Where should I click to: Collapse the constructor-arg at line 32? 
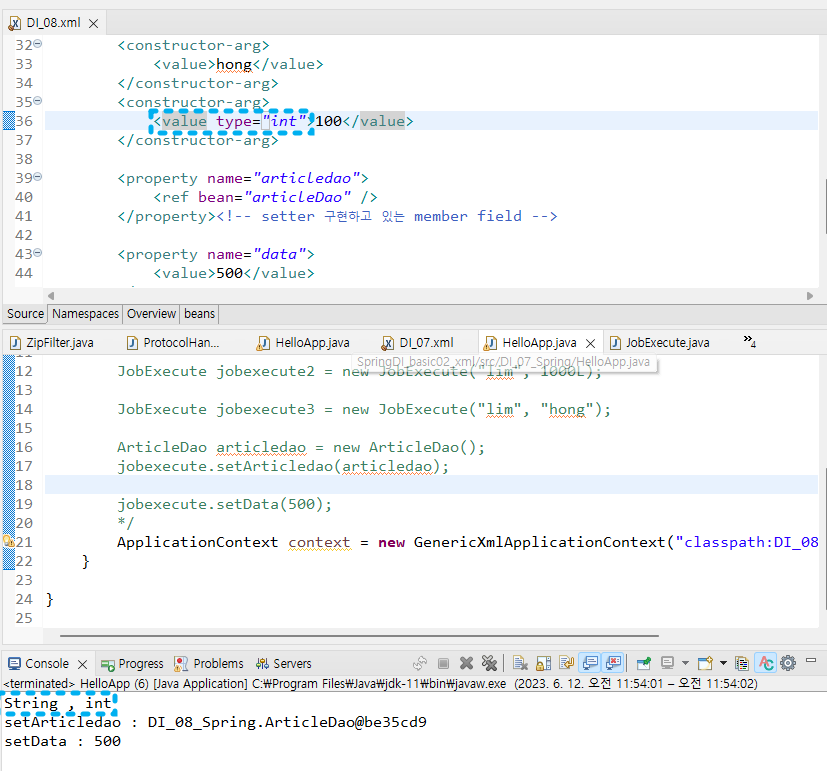pos(38,44)
